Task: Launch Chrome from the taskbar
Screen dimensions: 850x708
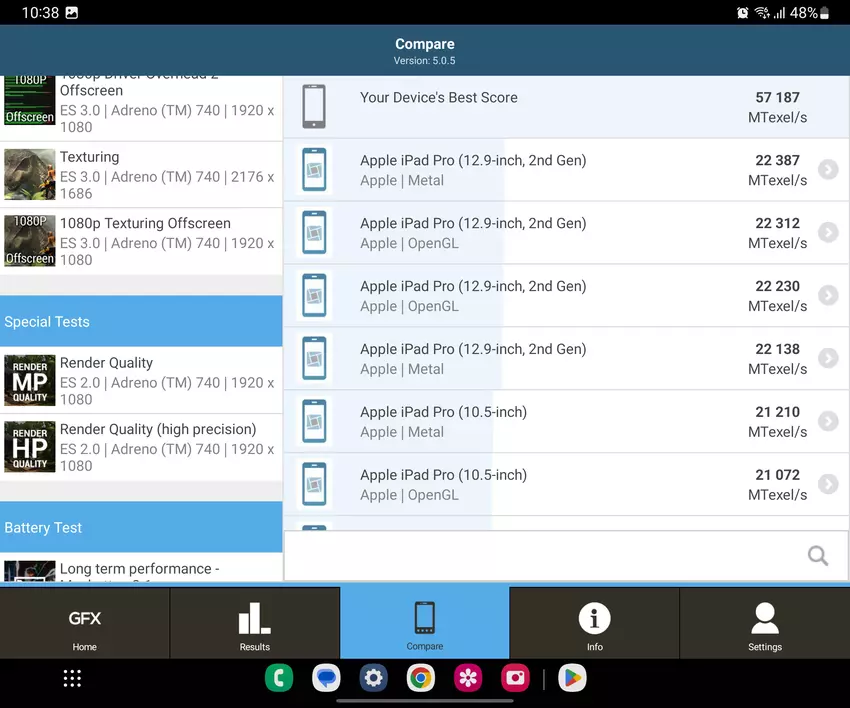Action: [x=421, y=679]
